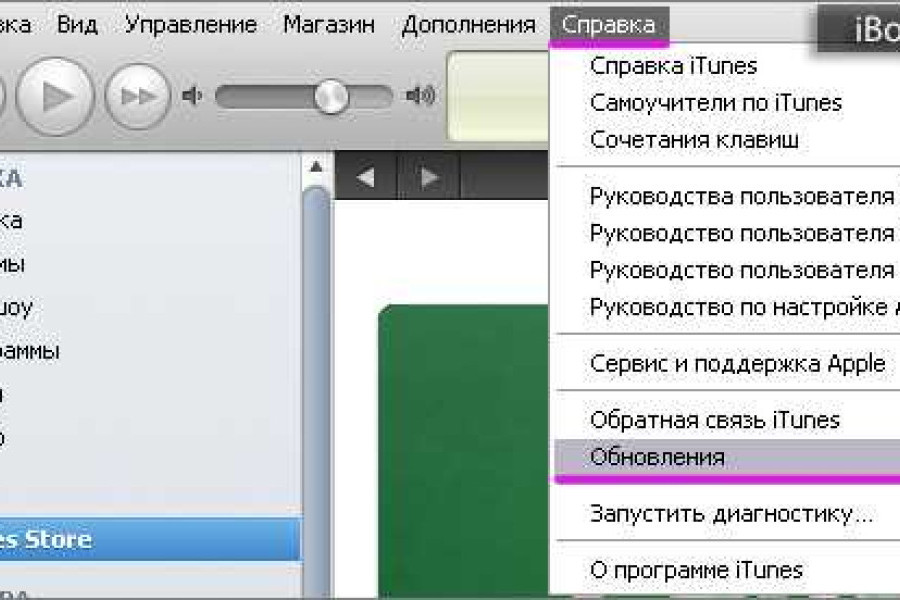
Task: Click the fast-forward next track button
Action: [137, 96]
